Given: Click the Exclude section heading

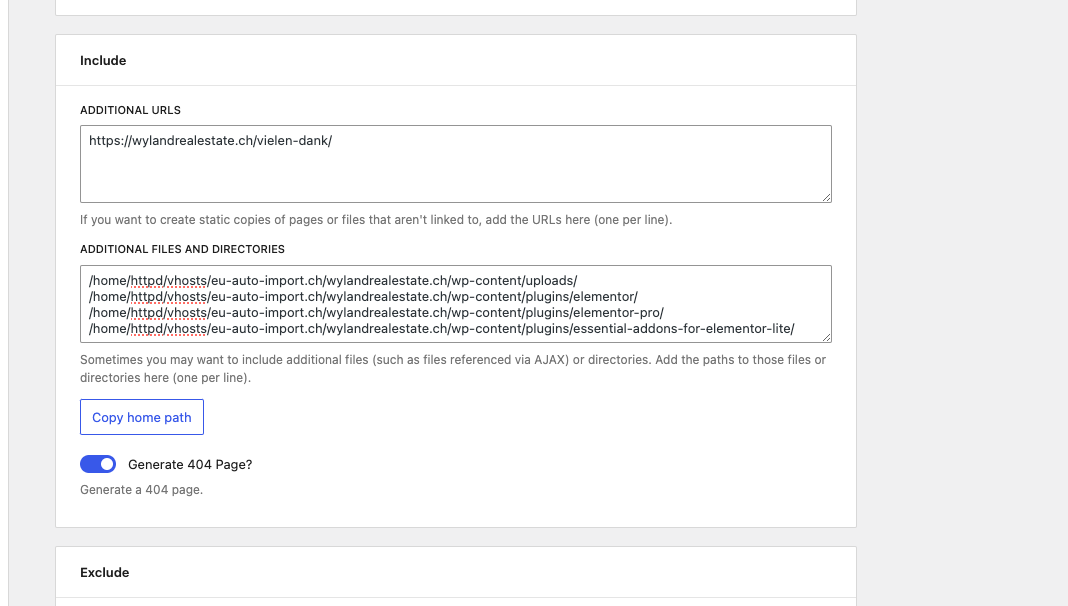Looking at the screenshot, I should [105, 573].
